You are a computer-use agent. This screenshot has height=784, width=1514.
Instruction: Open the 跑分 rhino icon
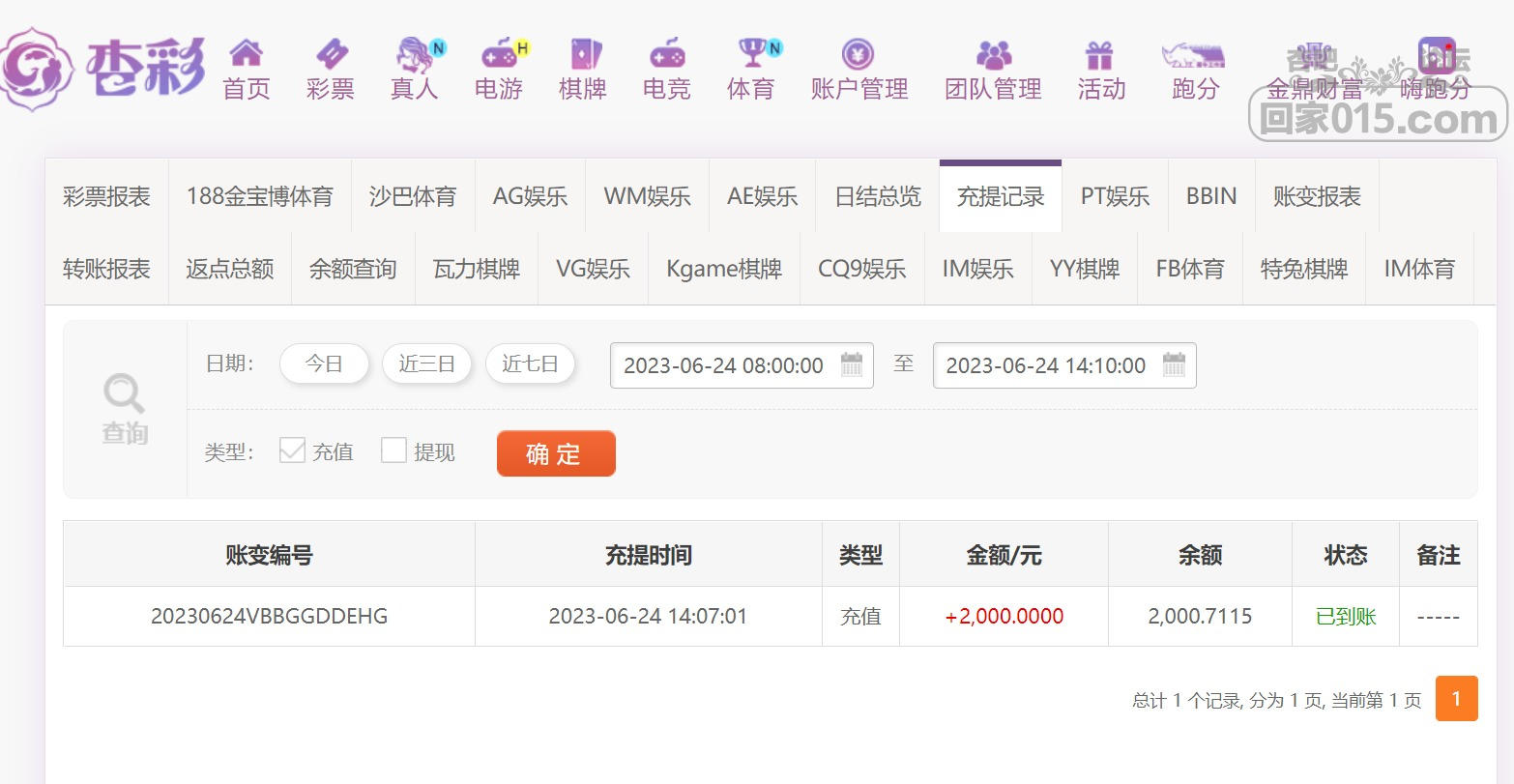click(x=1194, y=54)
